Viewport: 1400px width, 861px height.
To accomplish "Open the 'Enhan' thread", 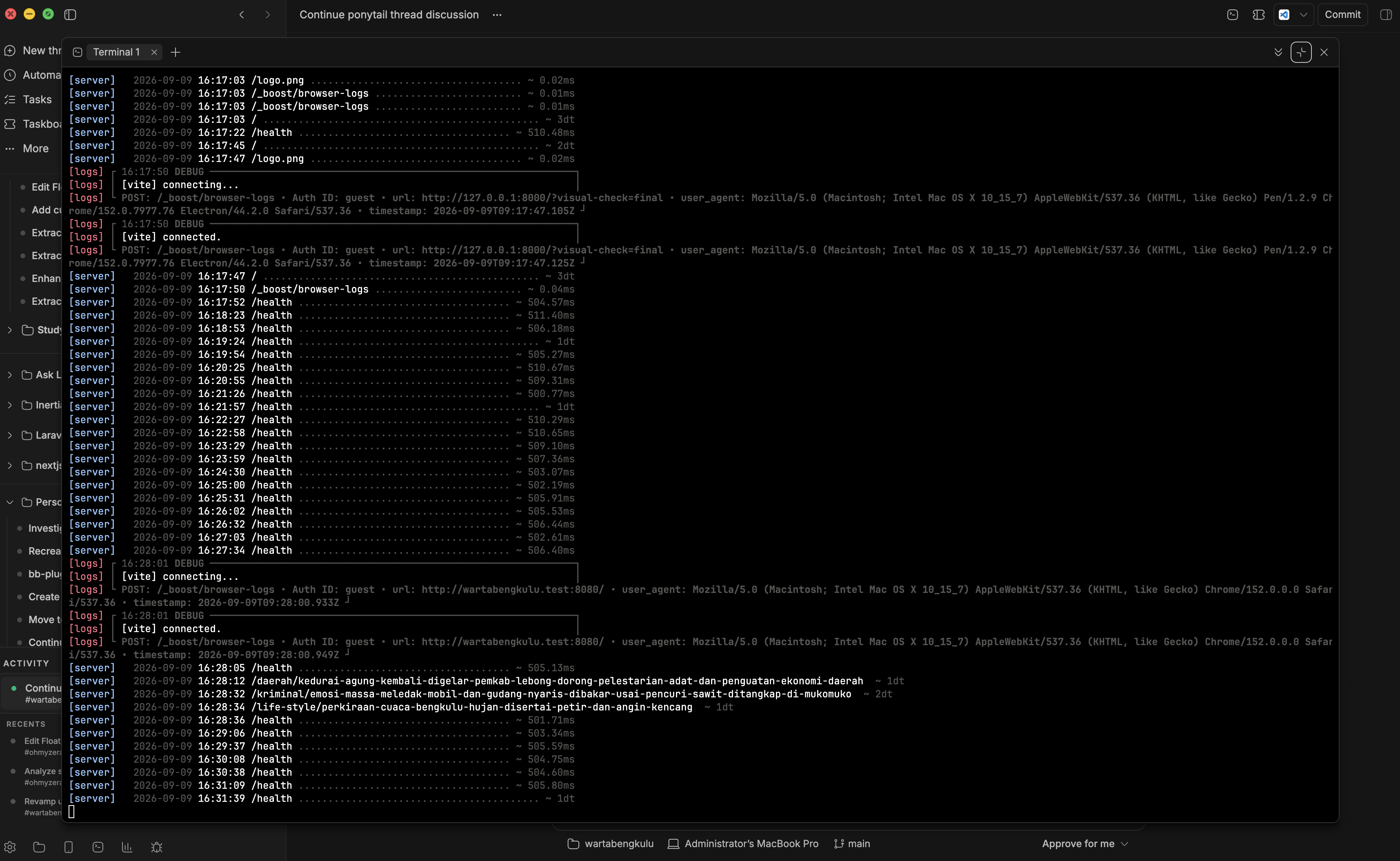I will coord(46,278).
